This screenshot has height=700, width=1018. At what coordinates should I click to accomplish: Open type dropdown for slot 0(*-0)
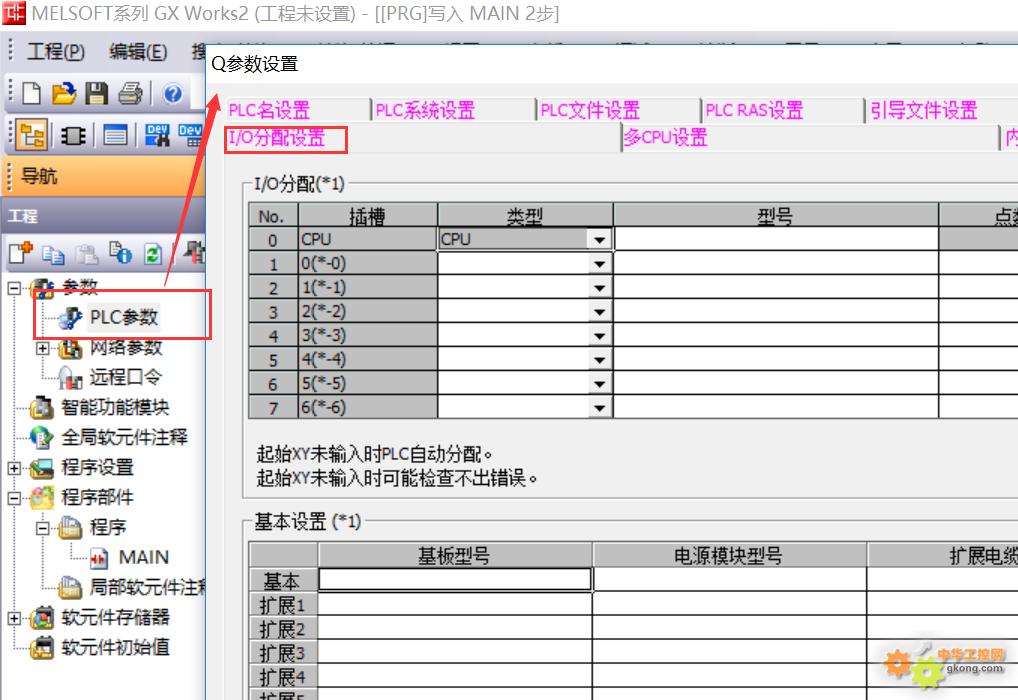[x=599, y=264]
